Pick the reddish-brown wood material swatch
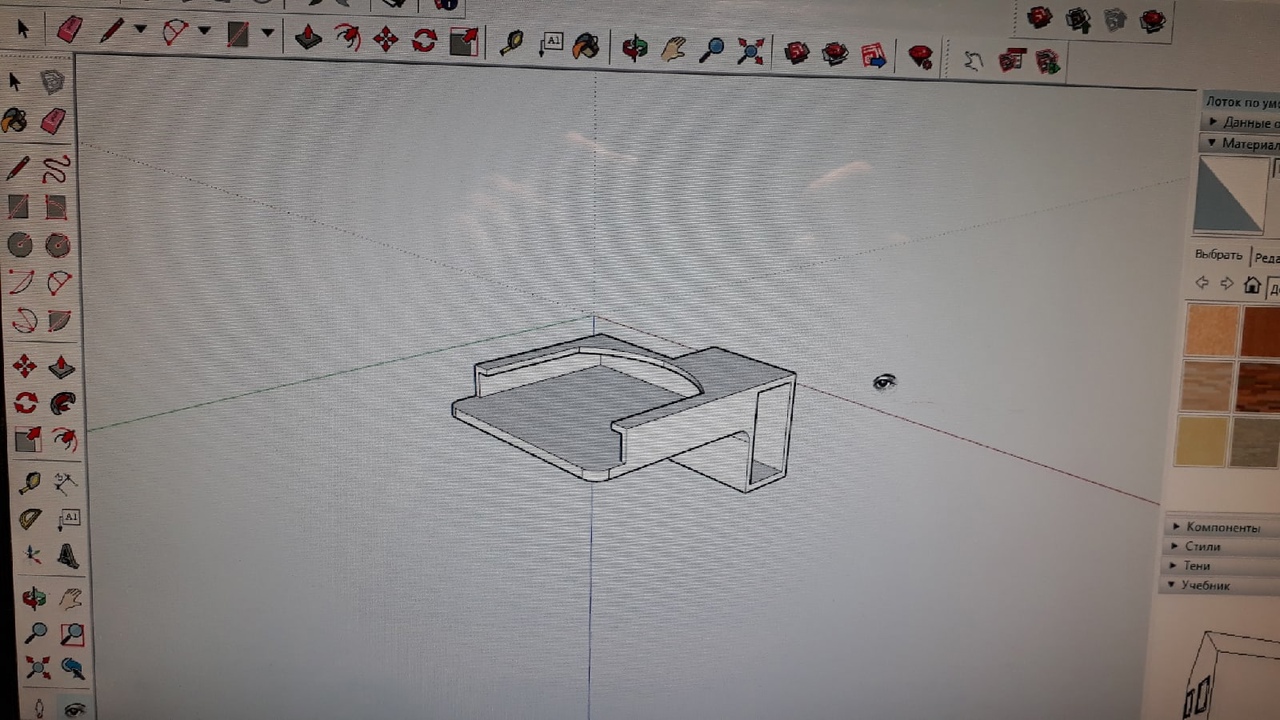 [1260, 333]
